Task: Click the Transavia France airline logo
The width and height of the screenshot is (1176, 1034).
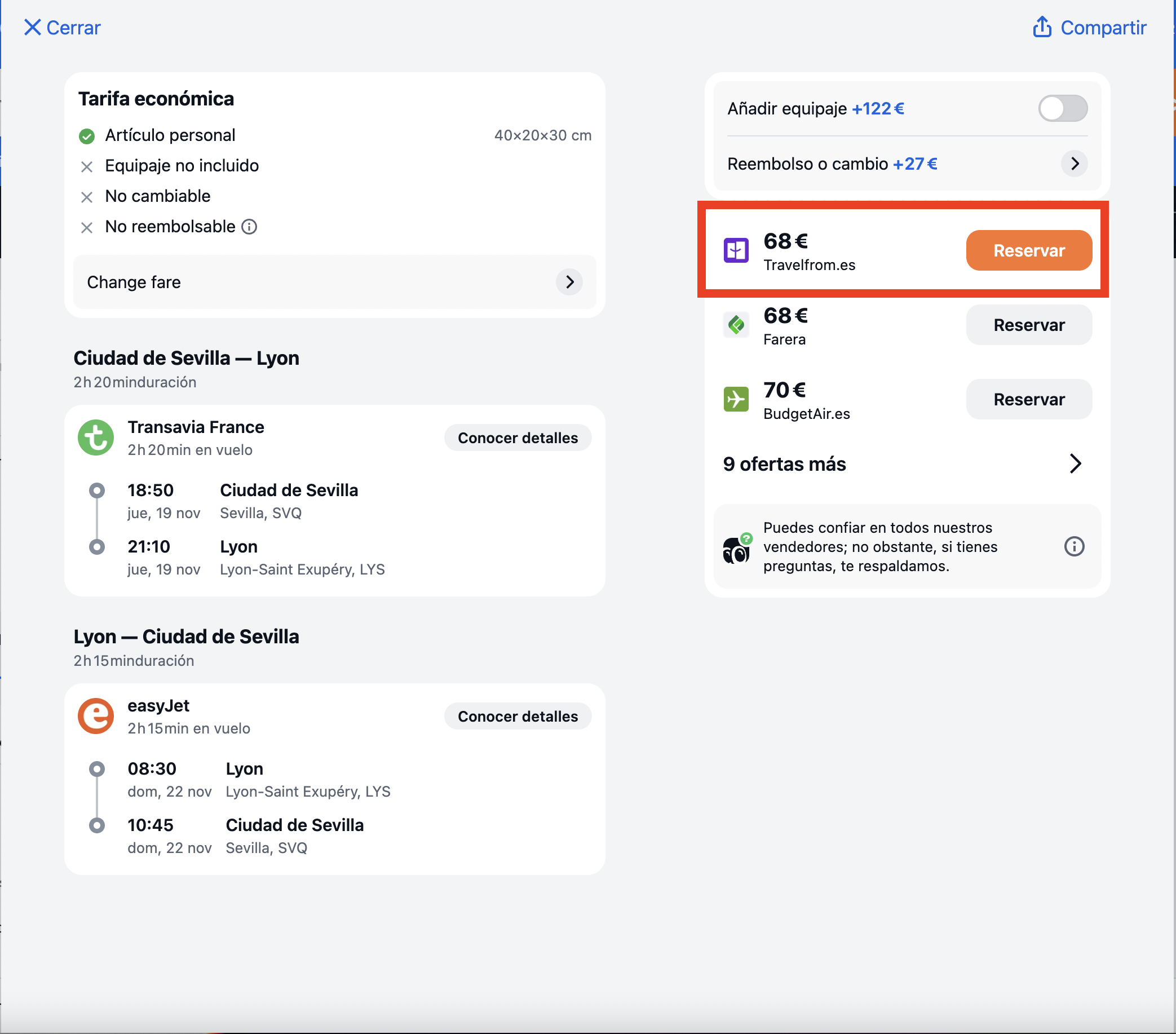Action: point(95,438)
